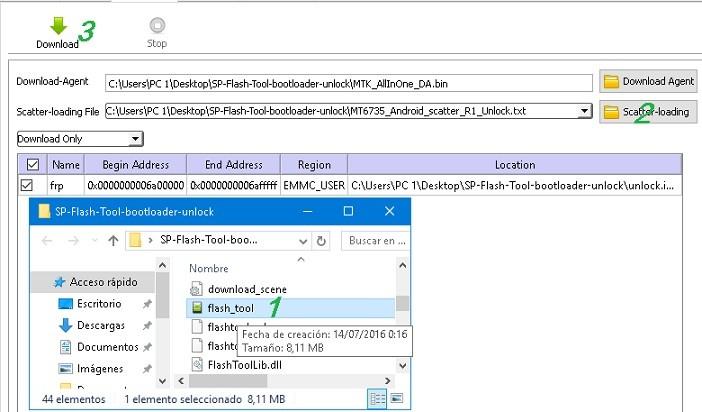Close the SP-Flash-Tool-bootloader-unlock Explorer window
The image size is (702, 412).
(x=390, y=211)
